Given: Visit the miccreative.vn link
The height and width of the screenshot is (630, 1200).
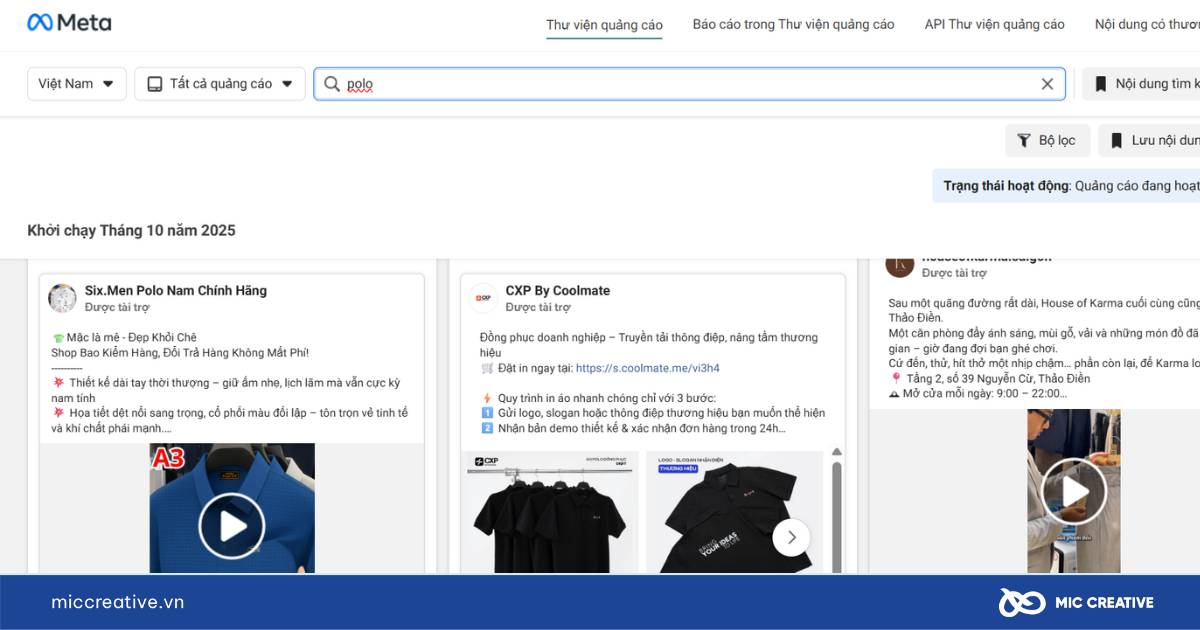Looking at the screenshot, I should pos(117,602).
